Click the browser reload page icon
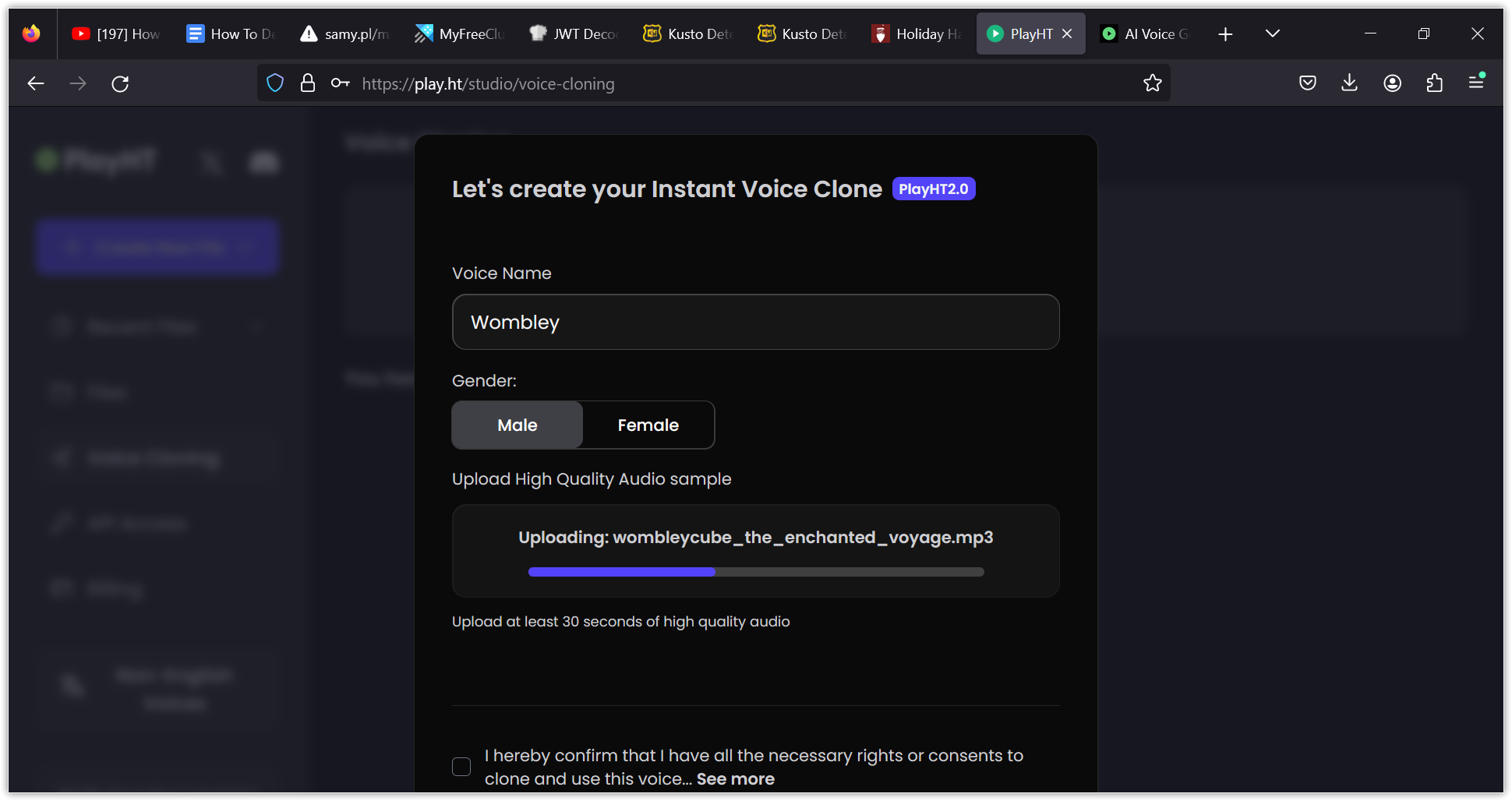The image size is (1512, 801). point(120,83)
